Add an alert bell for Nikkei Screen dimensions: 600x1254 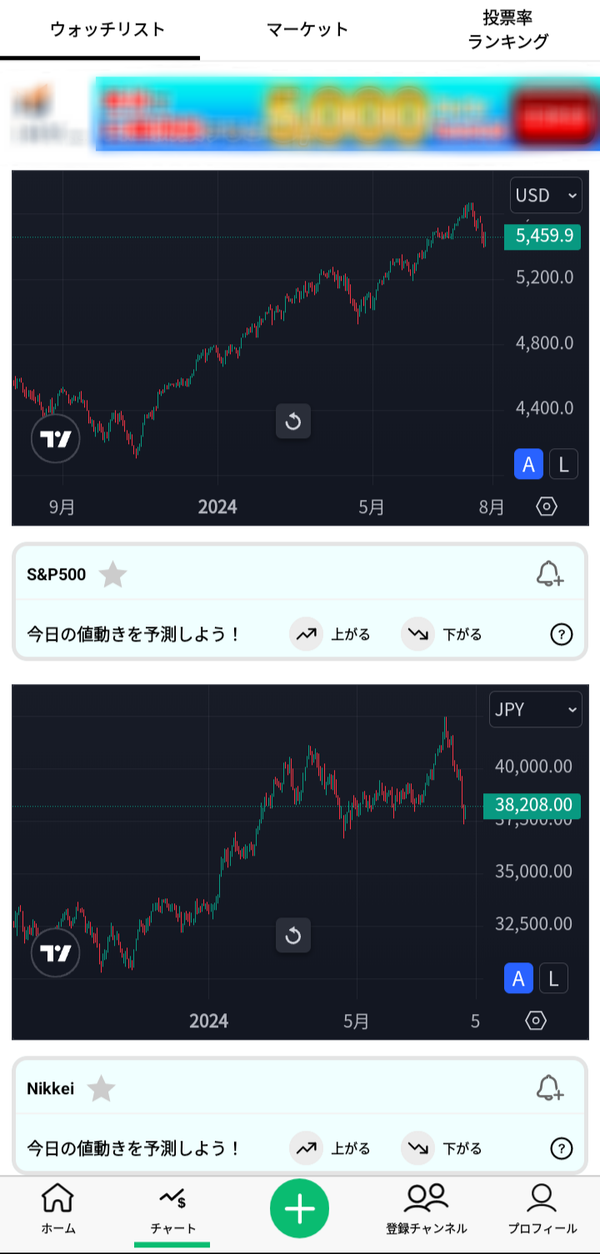click(x=549, y=1089)
